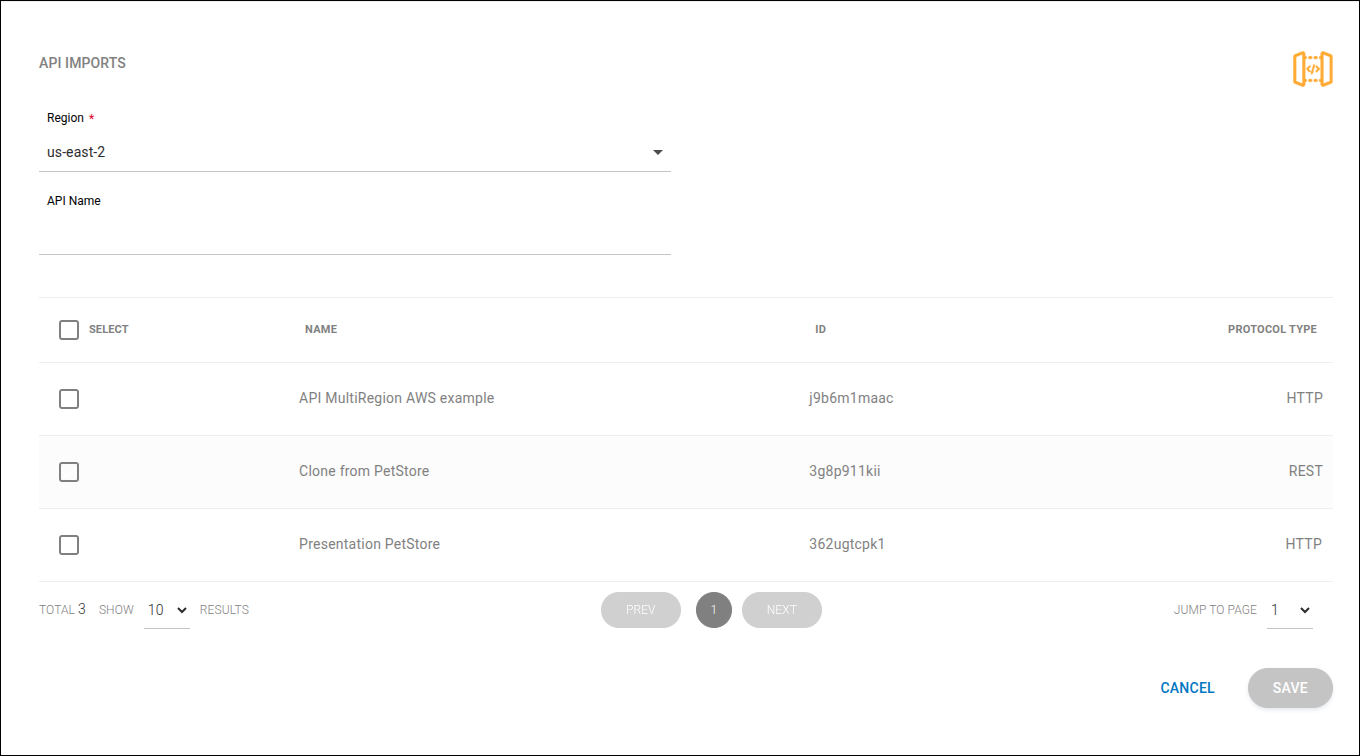
Task: Click the Region dropdown arrow
Action: pos(657,152)
